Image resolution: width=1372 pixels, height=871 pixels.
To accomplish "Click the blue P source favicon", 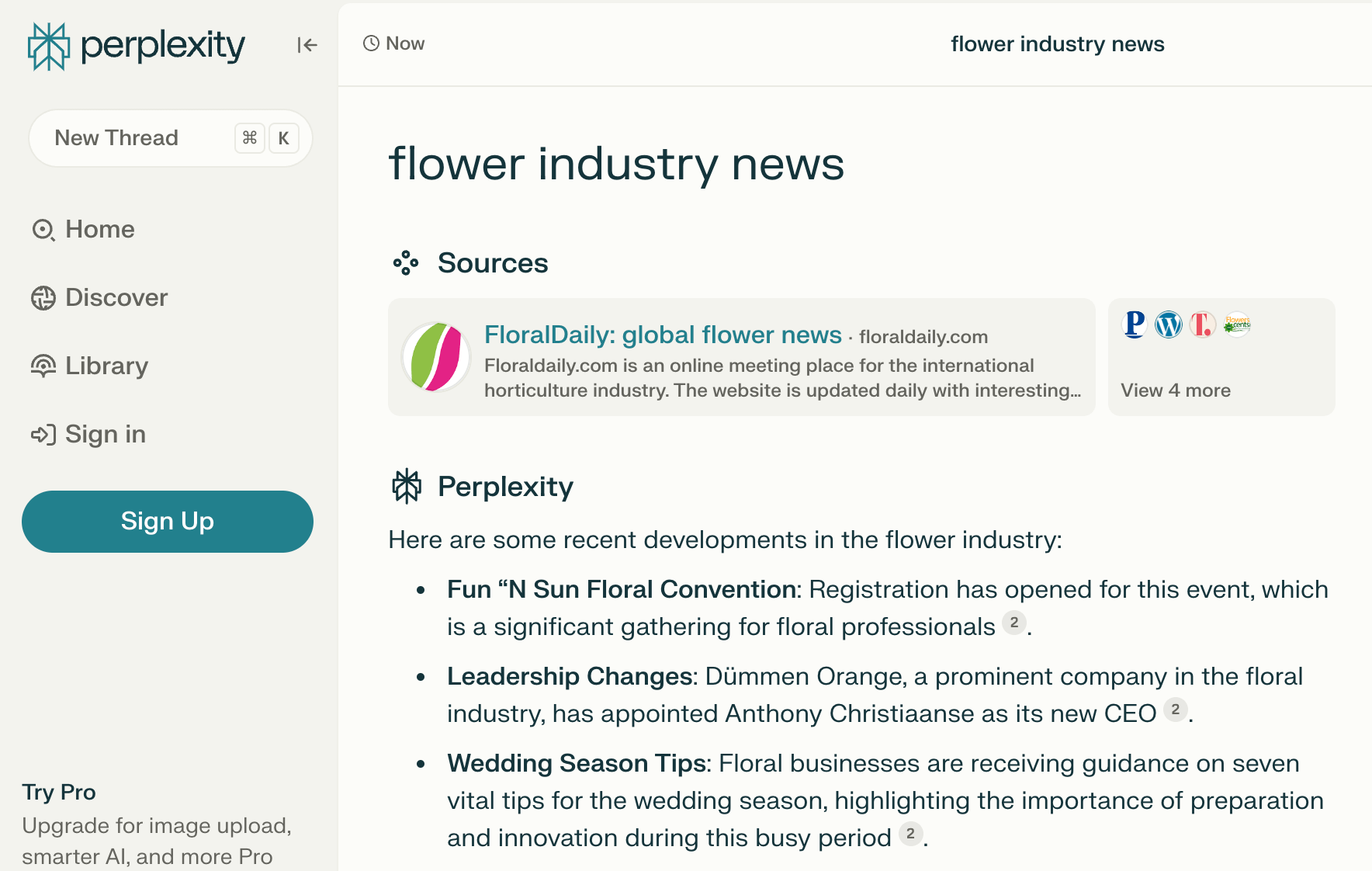I will pos(1135,324).
